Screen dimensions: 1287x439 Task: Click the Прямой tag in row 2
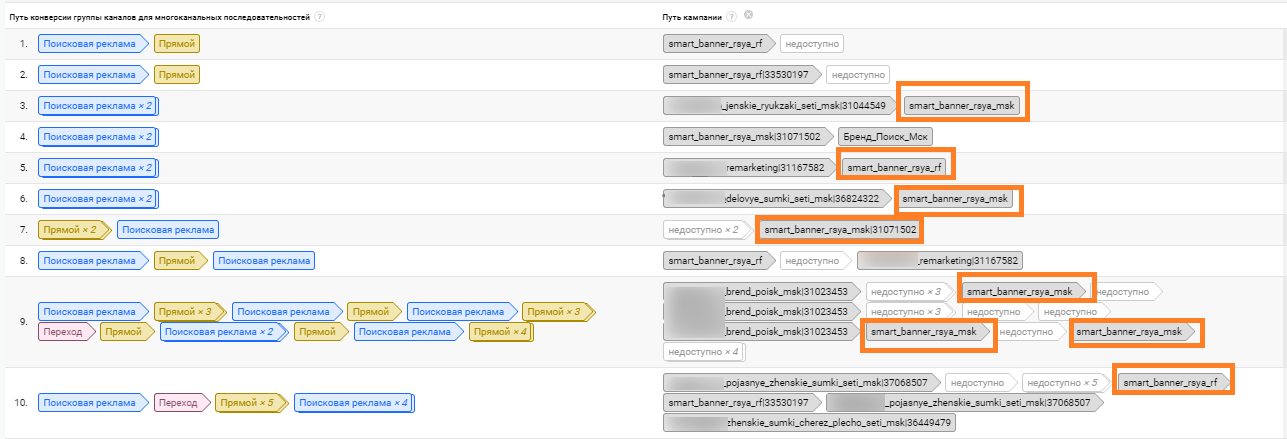179,74
